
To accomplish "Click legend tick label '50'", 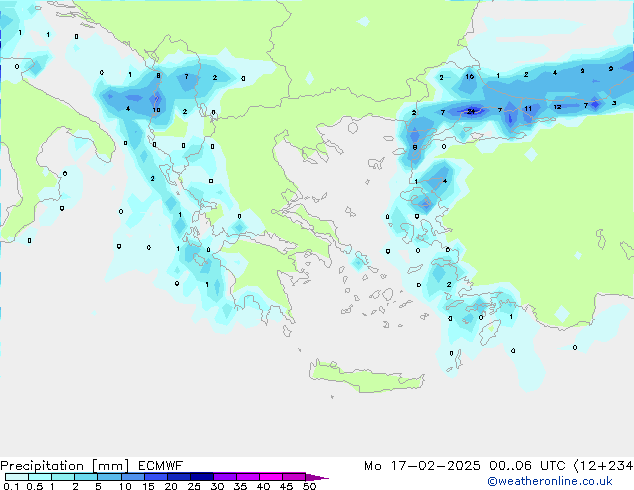I will click(309, 486).
